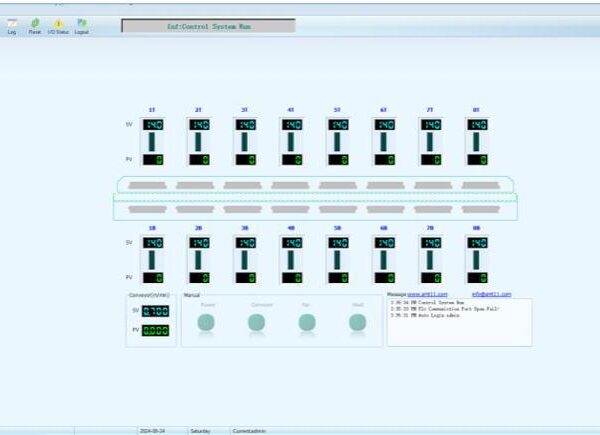The image size is (600, 435).
Task: Open the I/O Status toolbar icon
Action: (x=58, y=26)
